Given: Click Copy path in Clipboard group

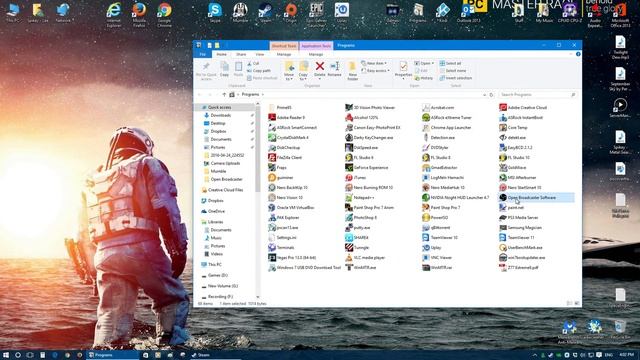Looking at the screenshot, I should click(259, 71).
